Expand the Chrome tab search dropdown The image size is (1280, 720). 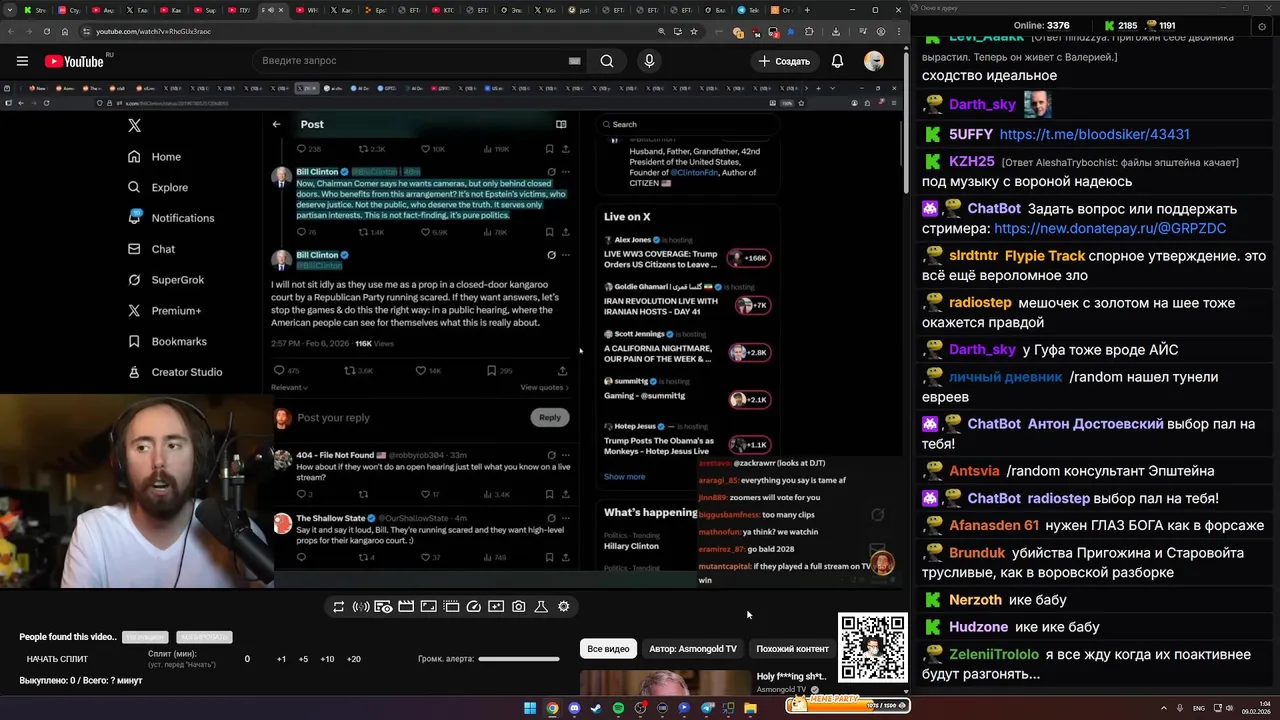coord(10,10)
